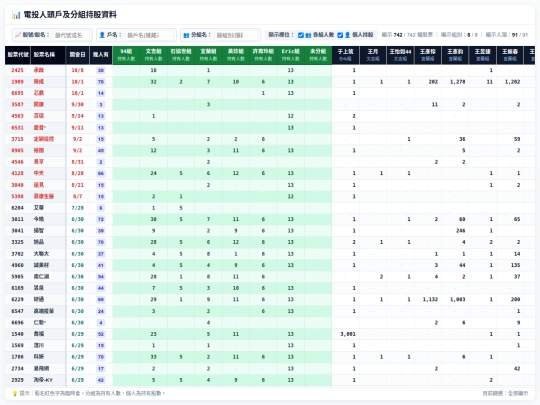Click the 42 shares value in row 2734
The width and height of the screenshot is (540, 405).
tap(517, 368)
